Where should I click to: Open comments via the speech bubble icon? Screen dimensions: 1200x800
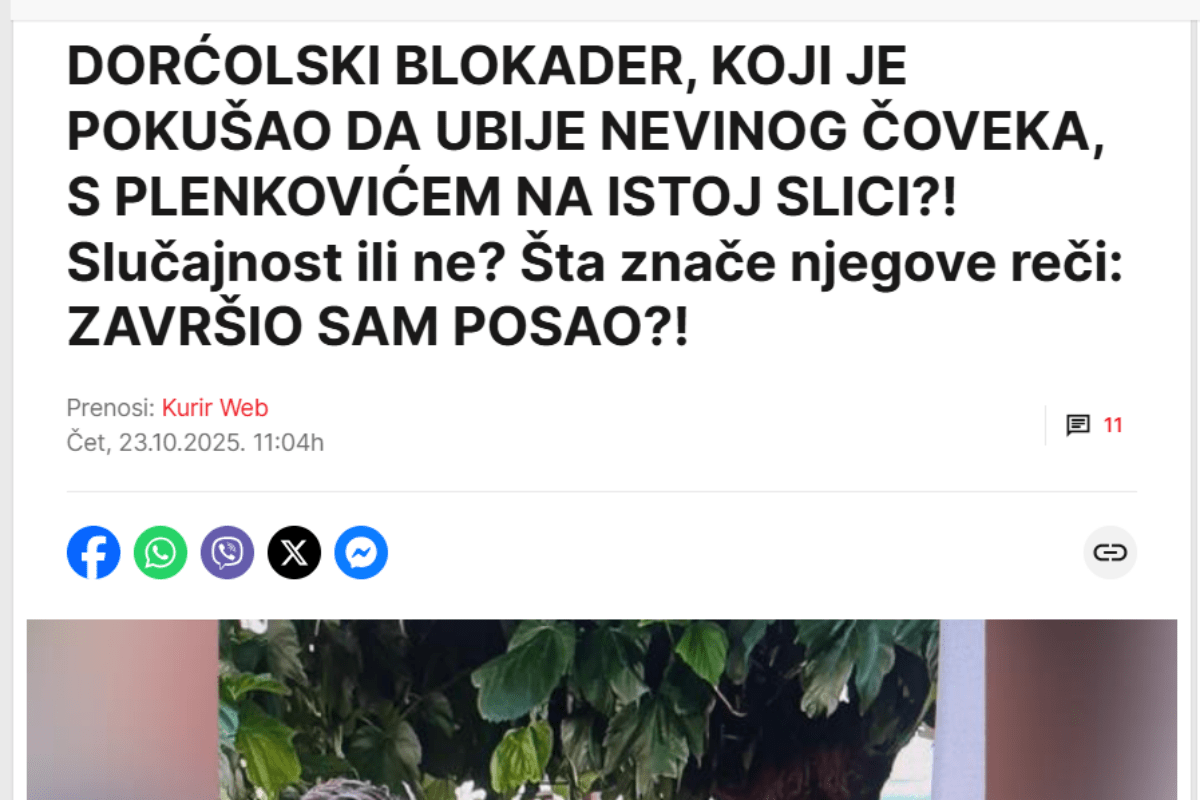[1078, 425]
